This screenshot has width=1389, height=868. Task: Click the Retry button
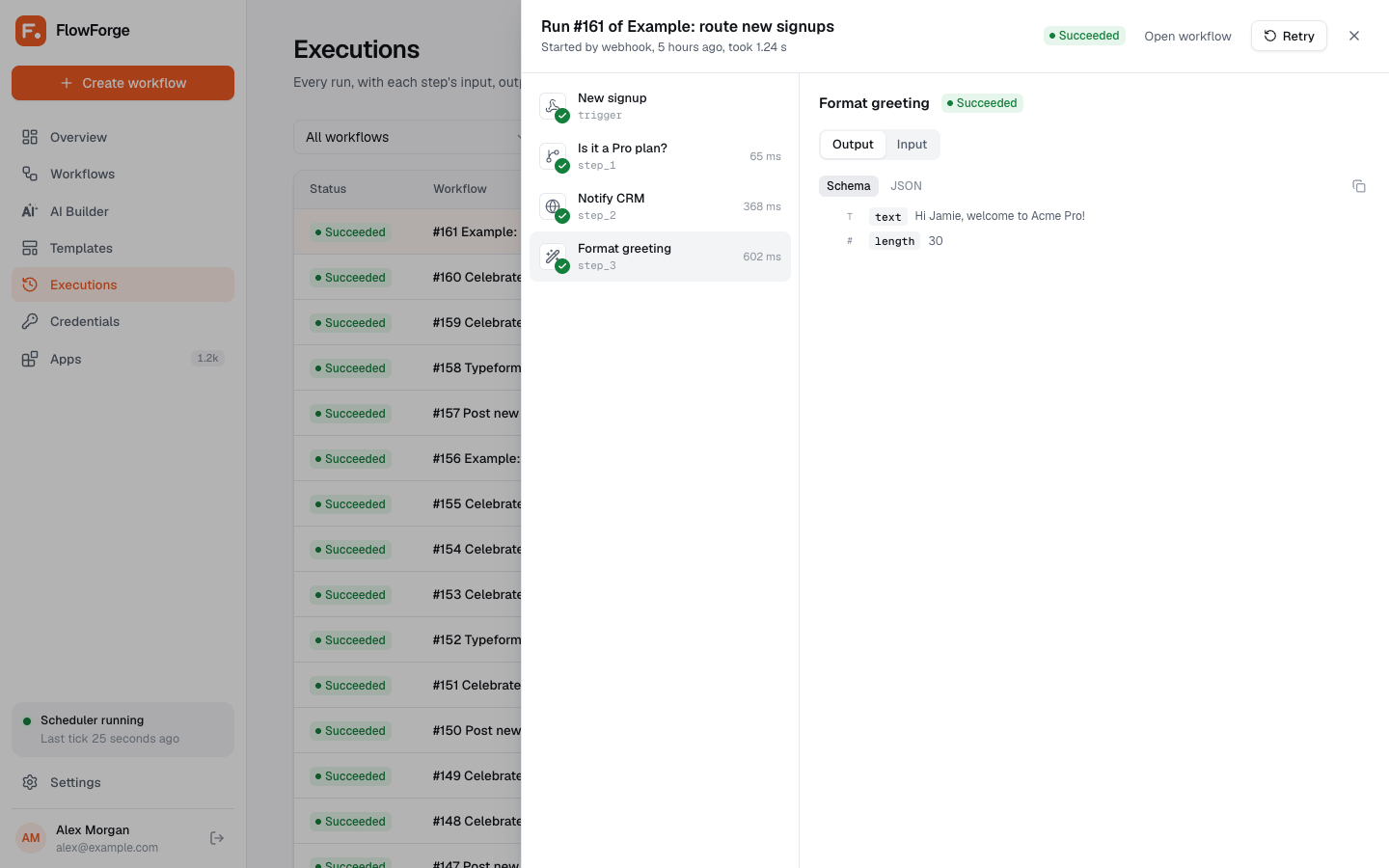click(x=1289, y=36)
